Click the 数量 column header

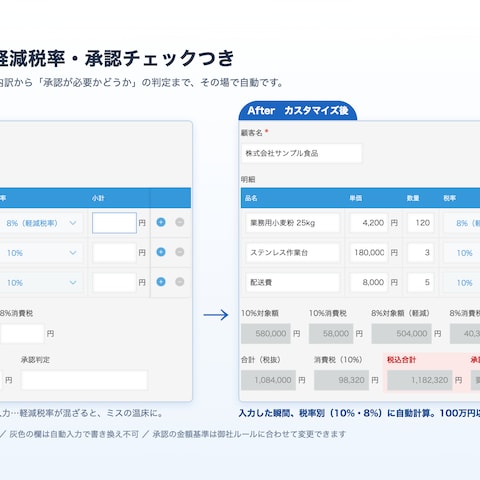click(413, 198)
